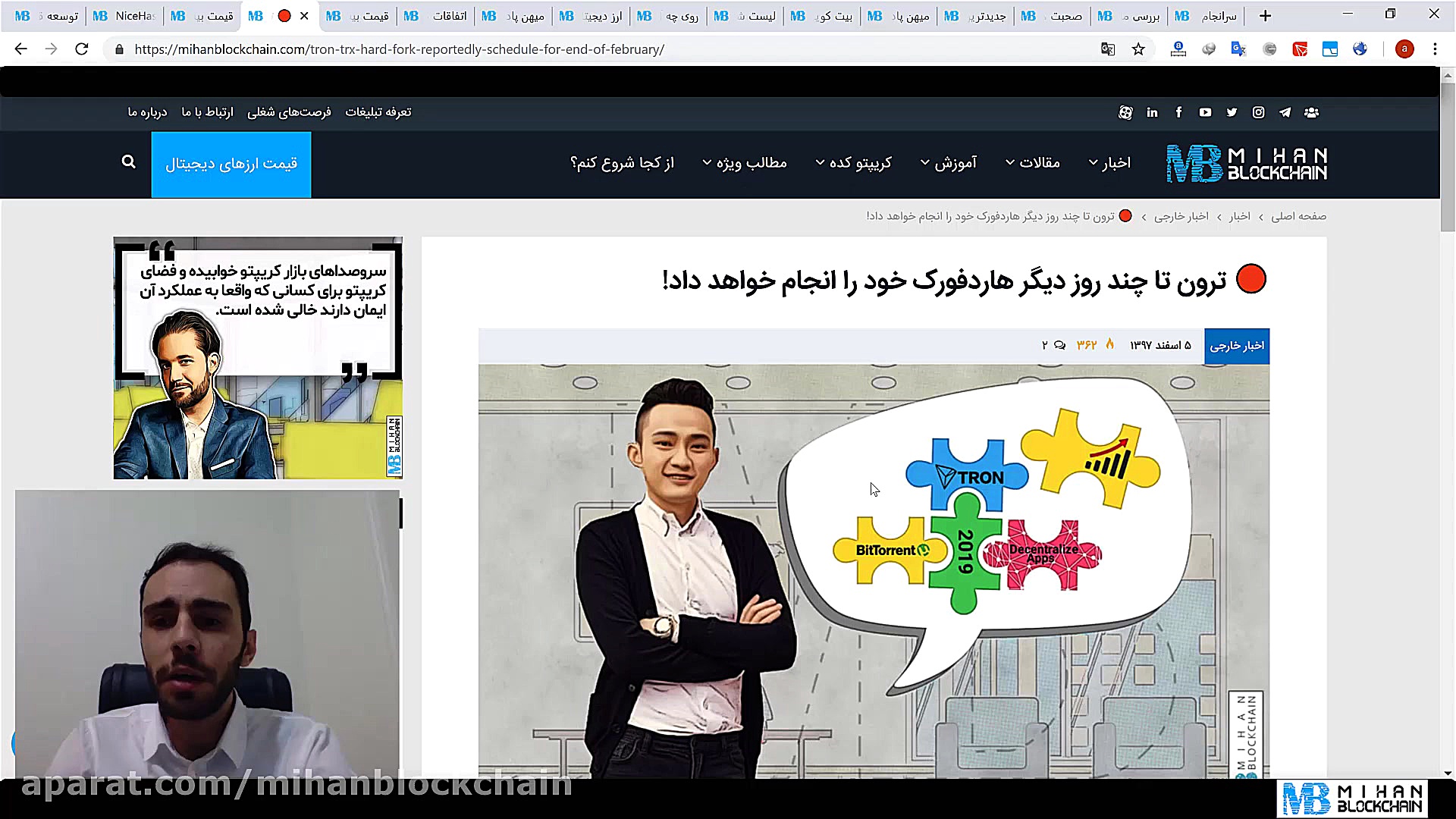Open the site's LinkedIn icon
1456x819 pixels.
[x=1152, y=112]
